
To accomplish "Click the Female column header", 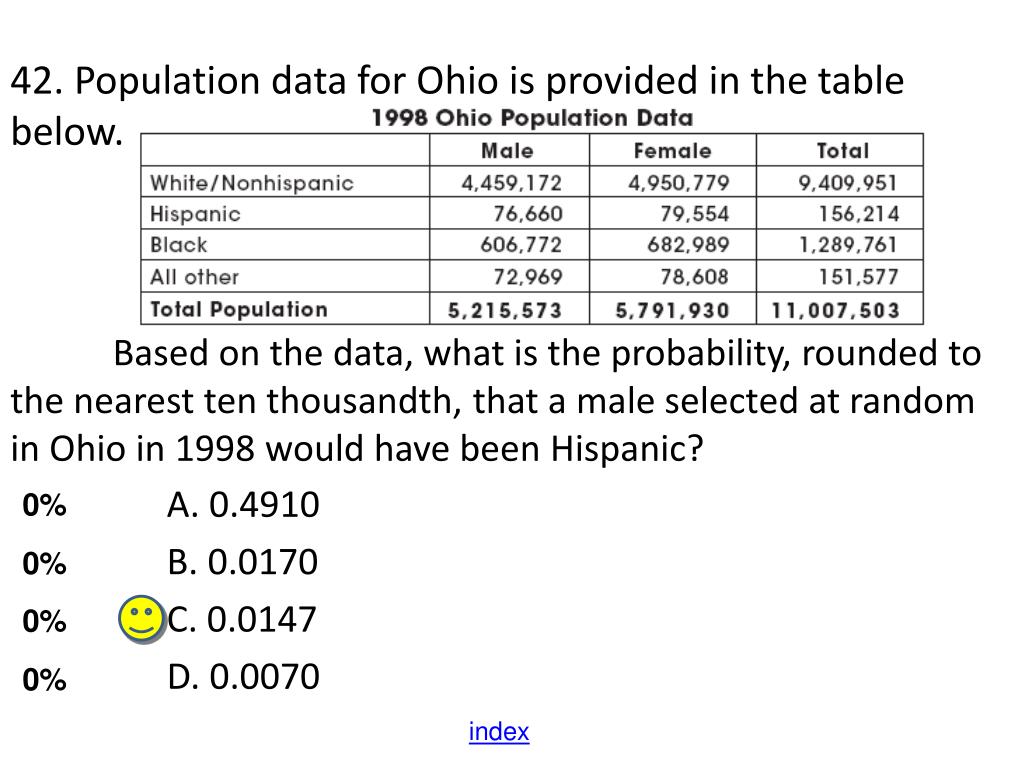I will coord(673,151).
